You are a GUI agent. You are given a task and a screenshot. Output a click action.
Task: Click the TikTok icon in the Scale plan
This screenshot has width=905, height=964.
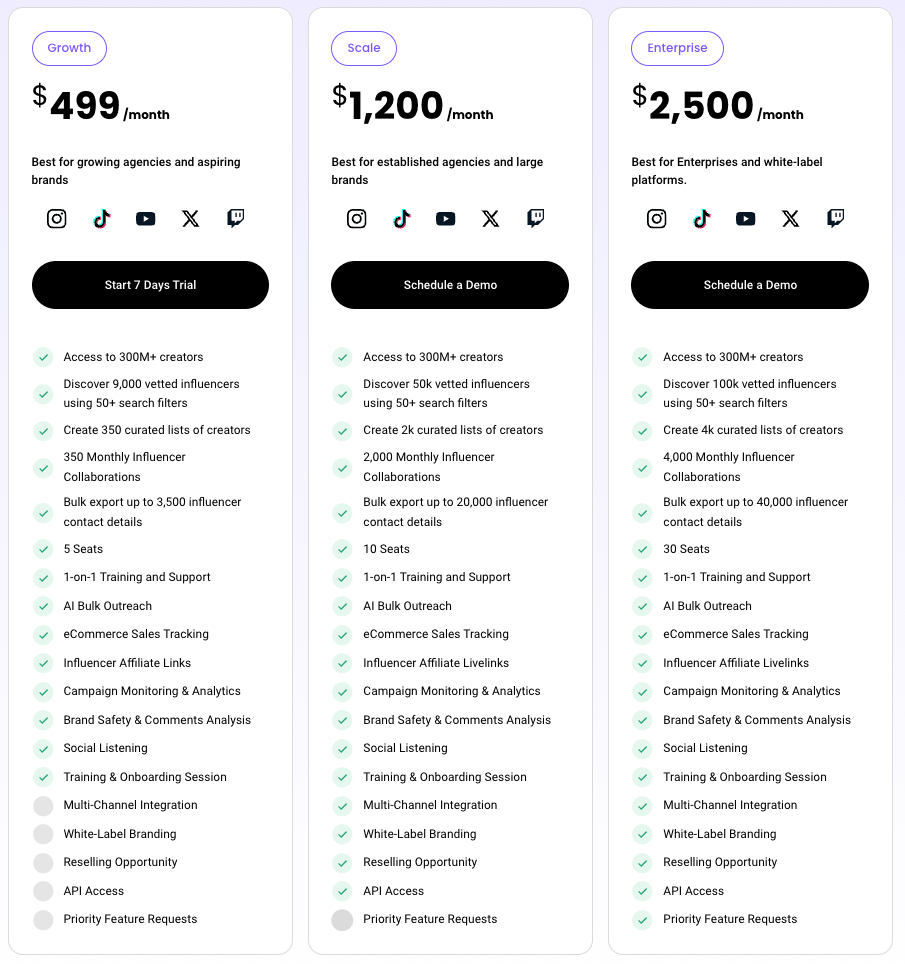[401, 218]
